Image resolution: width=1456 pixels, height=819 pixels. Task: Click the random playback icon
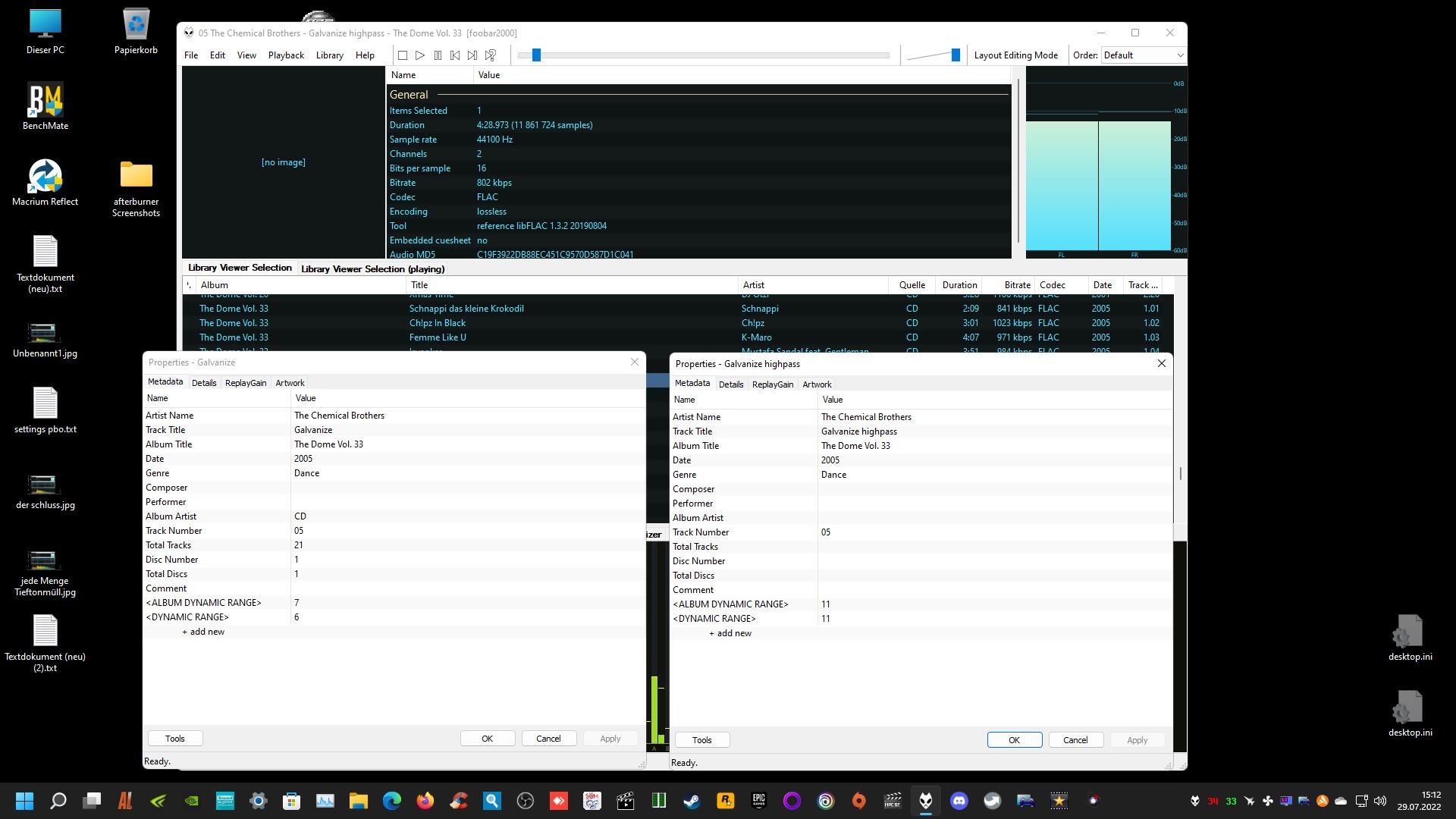(491, 55)
